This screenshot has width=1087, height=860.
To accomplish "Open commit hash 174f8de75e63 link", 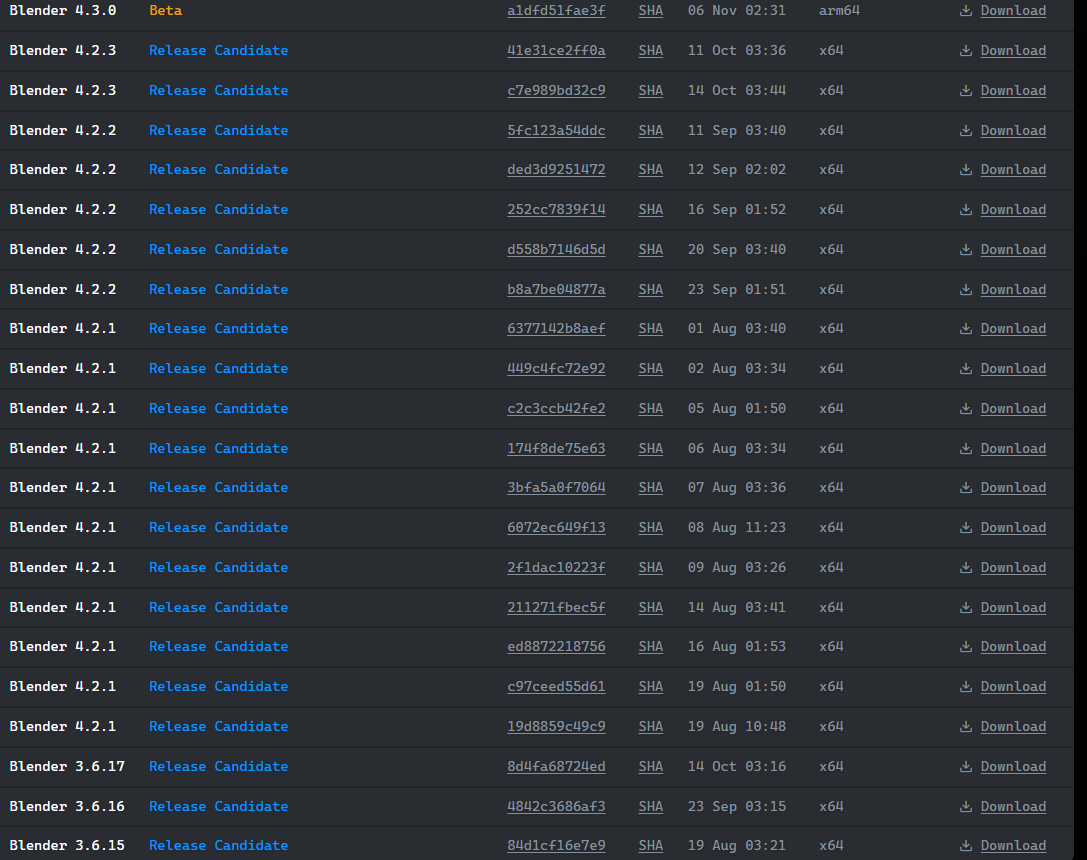I will [556, 448].
